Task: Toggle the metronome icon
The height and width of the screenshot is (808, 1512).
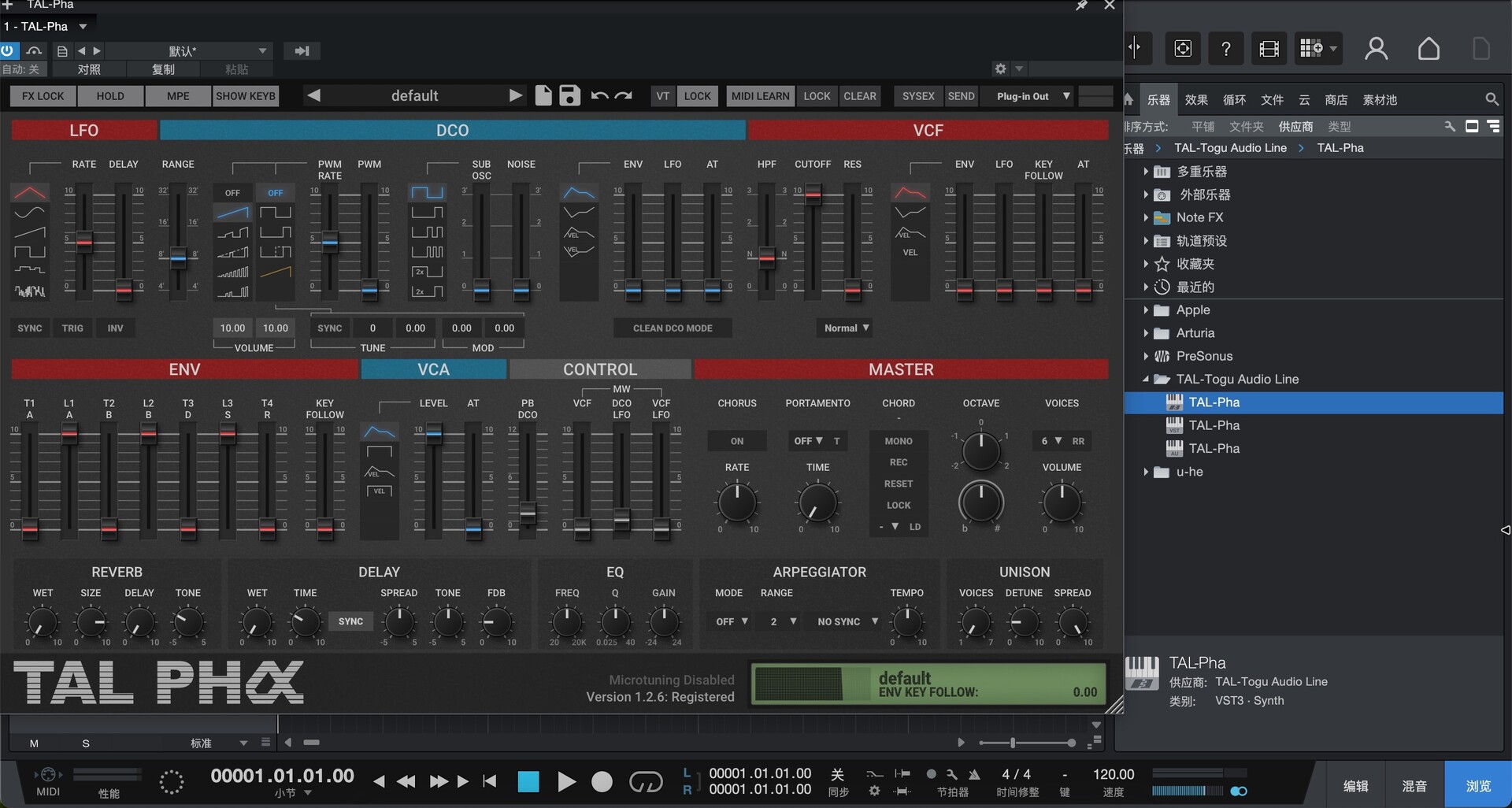Action: click(974, 774)
